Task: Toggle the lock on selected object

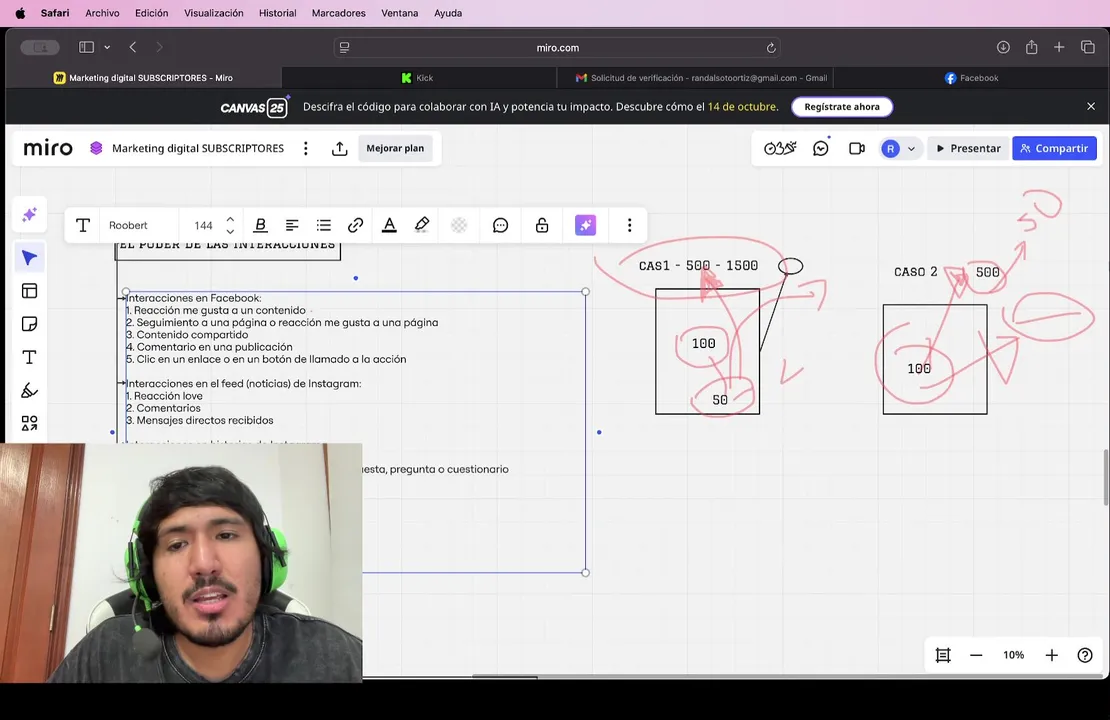Action: point(542,225)
